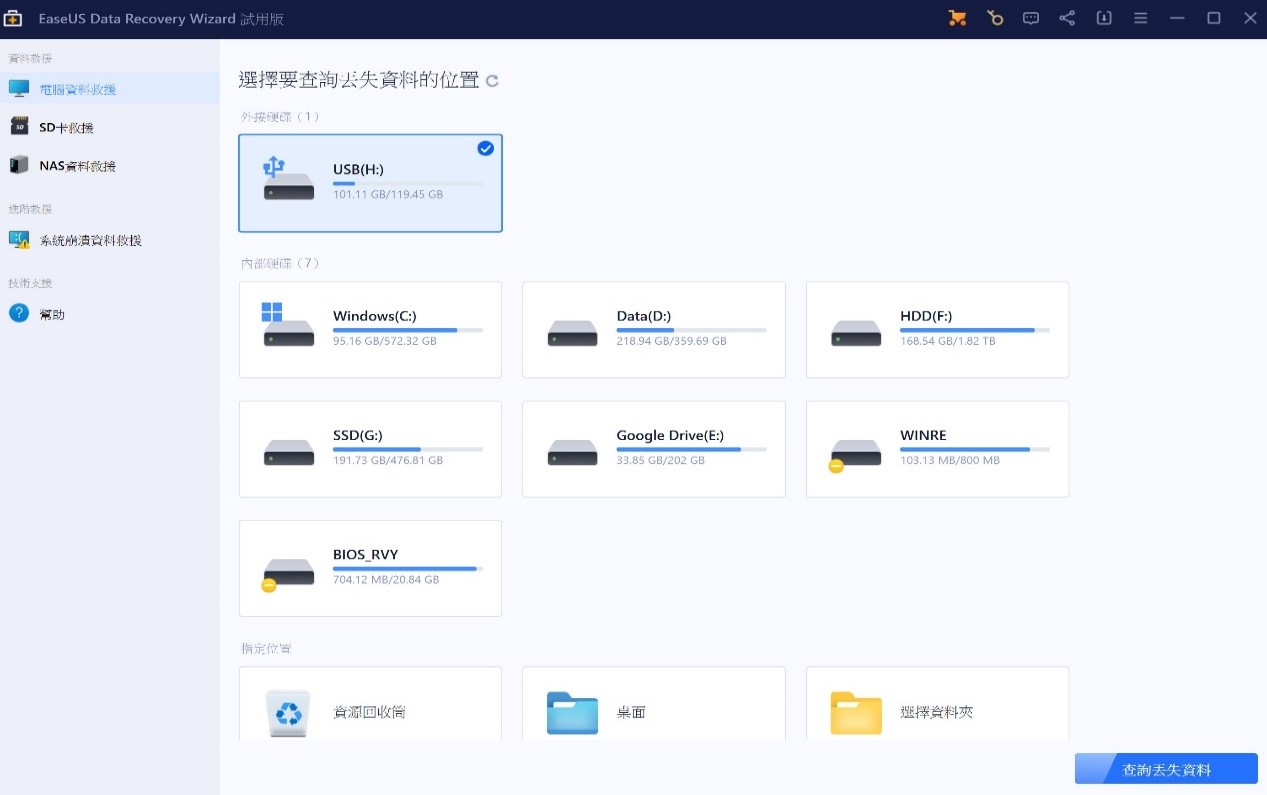Image resolution: width=1267 pixels, height=795 pixels.
Task: Click the HDD(F:) drive icon
Action: coord(856,333)
